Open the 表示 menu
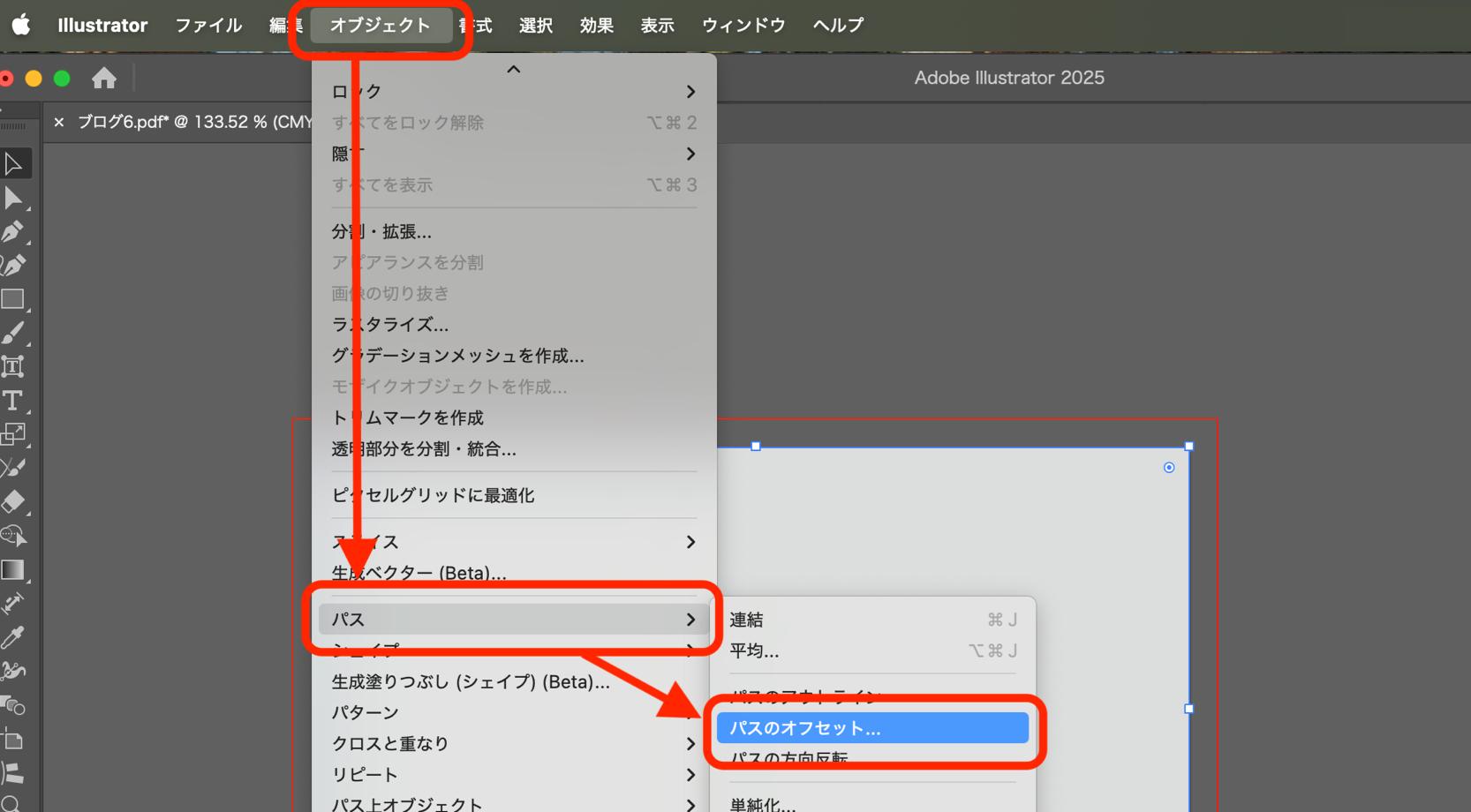This screenshot has height=812, width=1471. tap(658, 25)
